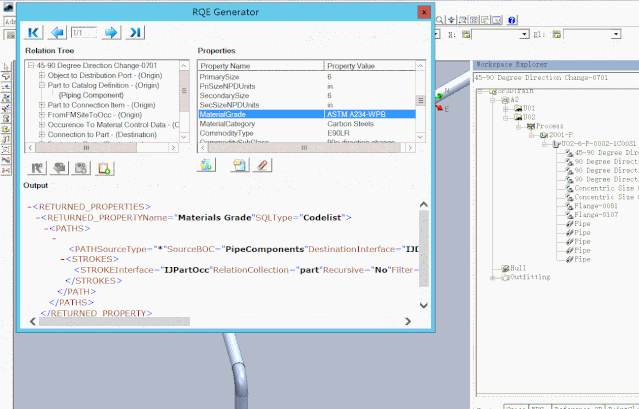Click the Properties horizontal scrollbar thumb
This screenshot has width=639, height=409.
(304, 147)
